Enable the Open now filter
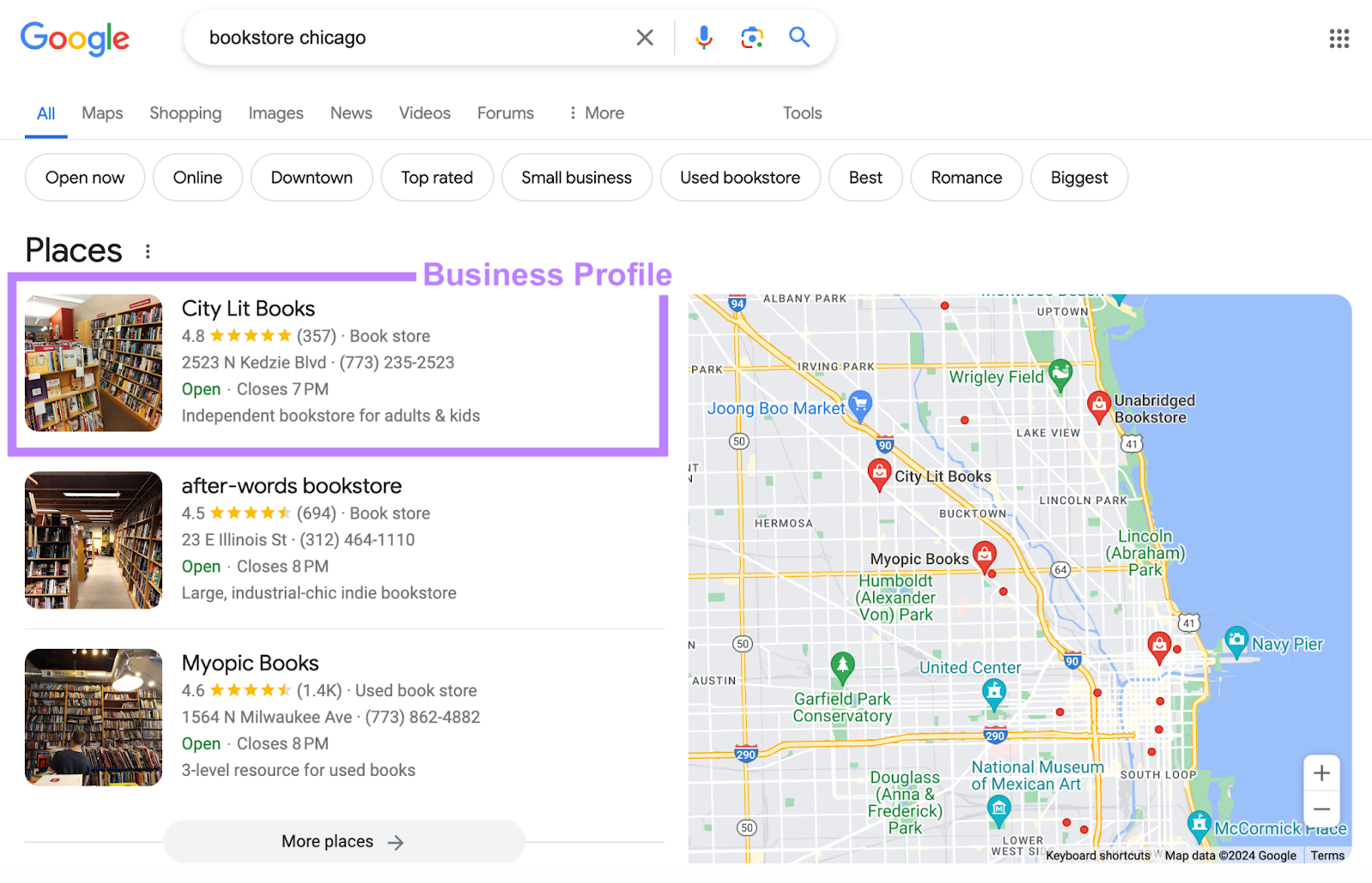This screenshot has height=883, width=1372. click(x=84, y=177)
